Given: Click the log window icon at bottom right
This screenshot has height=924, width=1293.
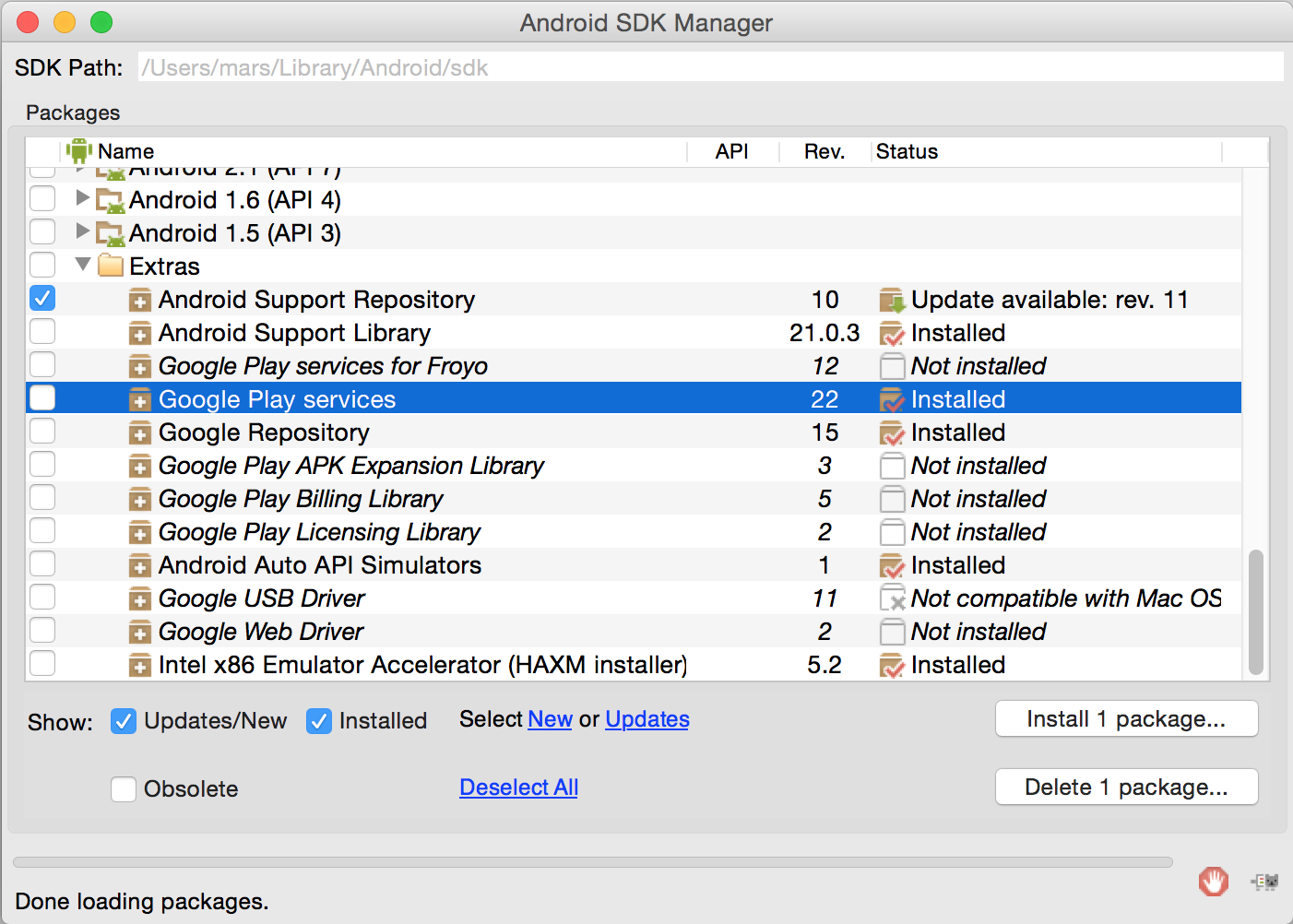Looking at the screenshot, I should pyautogui.click(x=1264, y=882).
